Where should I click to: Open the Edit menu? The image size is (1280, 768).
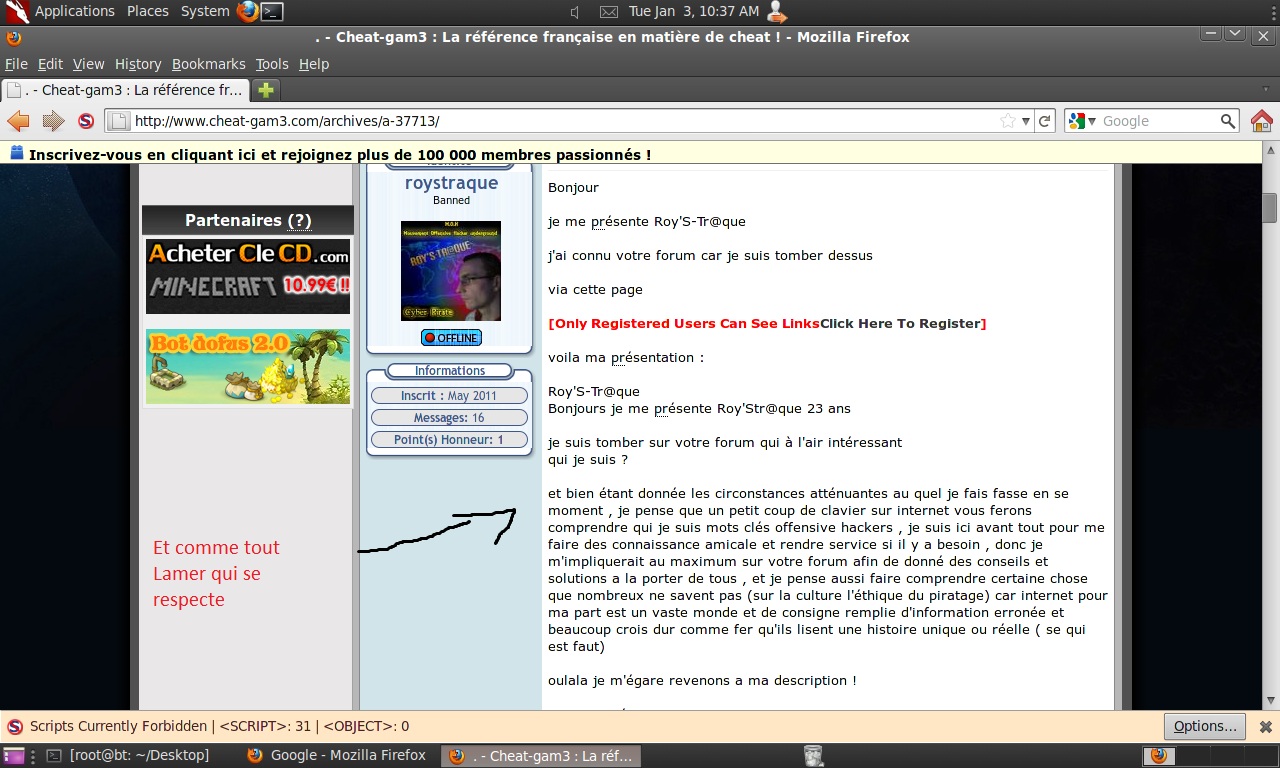point(50,64)
